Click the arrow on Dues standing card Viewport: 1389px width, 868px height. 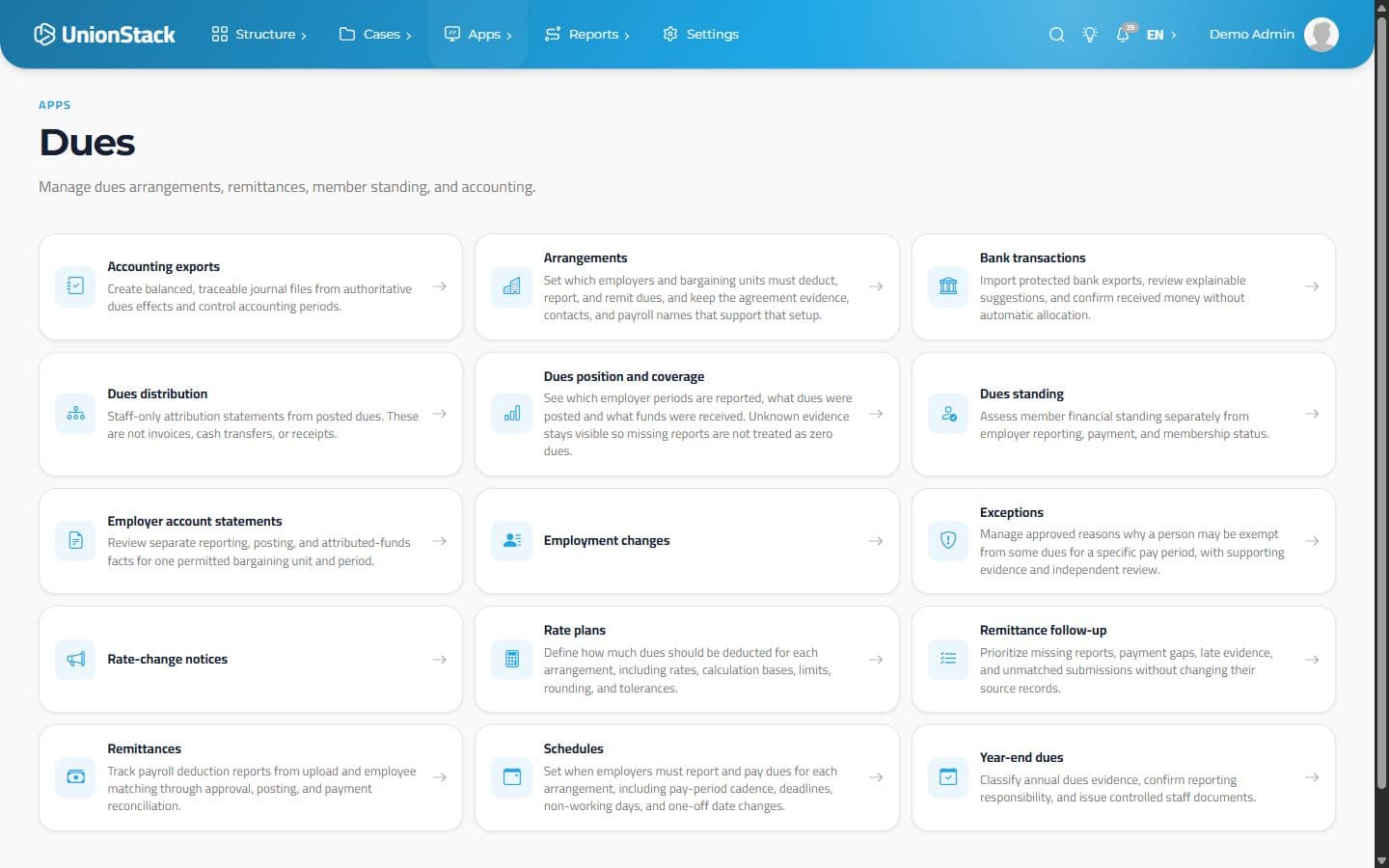point(1312,414)
